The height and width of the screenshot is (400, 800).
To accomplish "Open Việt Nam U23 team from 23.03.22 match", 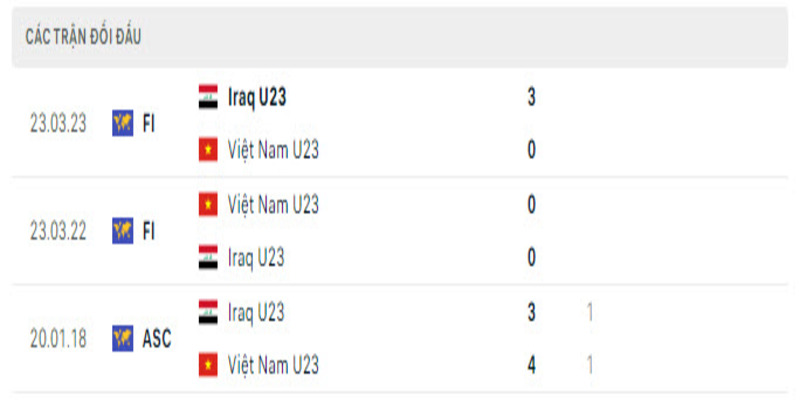I will (273, 205).
